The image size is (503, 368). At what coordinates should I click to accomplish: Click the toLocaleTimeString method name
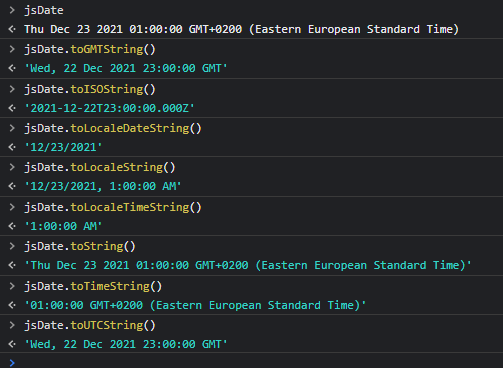(x=130, y=207)
